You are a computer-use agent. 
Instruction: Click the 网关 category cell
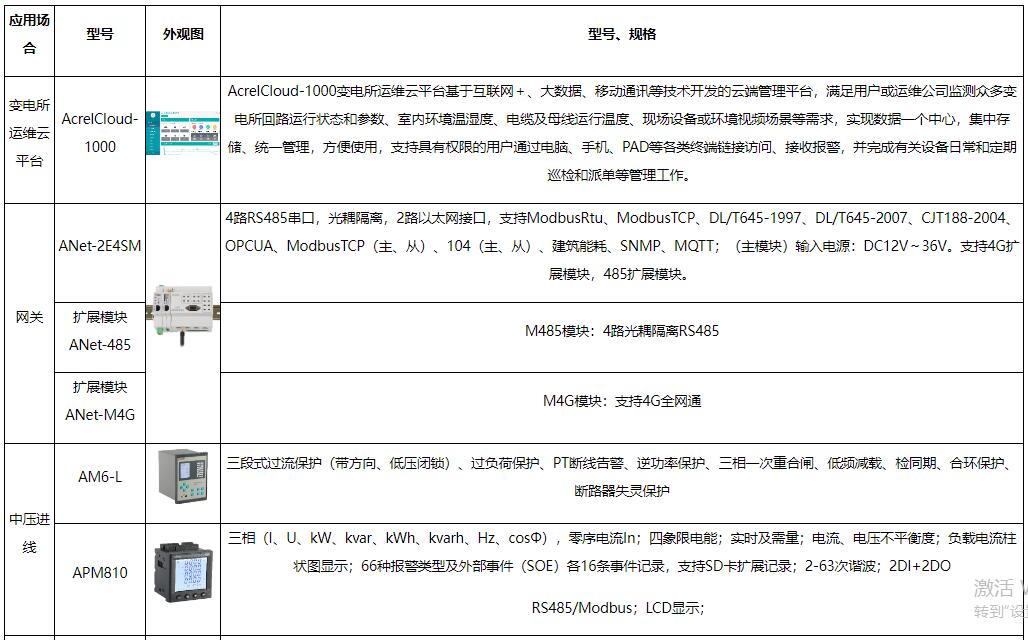29,317
